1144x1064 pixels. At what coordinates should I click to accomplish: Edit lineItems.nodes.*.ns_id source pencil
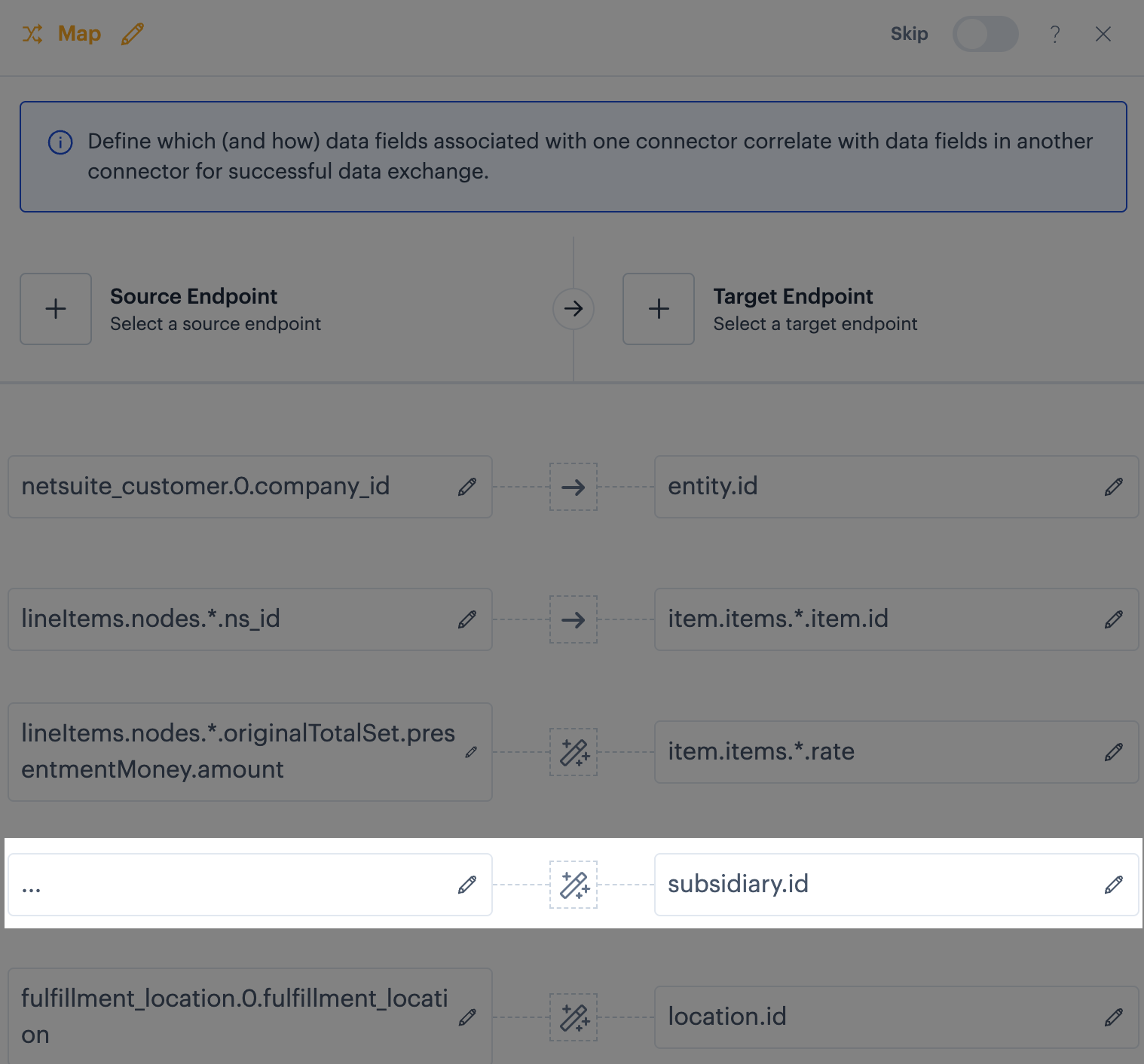pyautogui.click(x=466, y=619)
